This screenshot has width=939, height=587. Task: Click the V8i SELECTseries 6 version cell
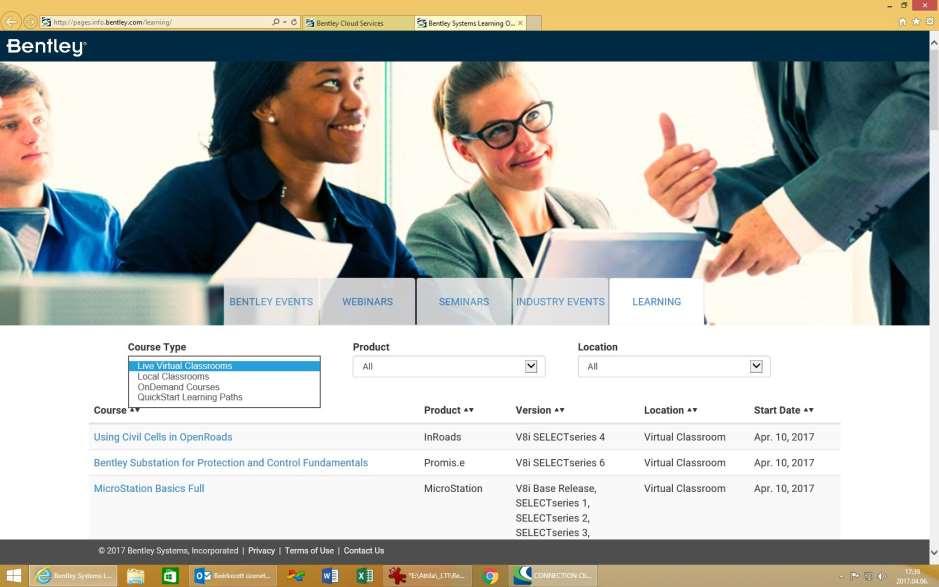pos(560,463)
